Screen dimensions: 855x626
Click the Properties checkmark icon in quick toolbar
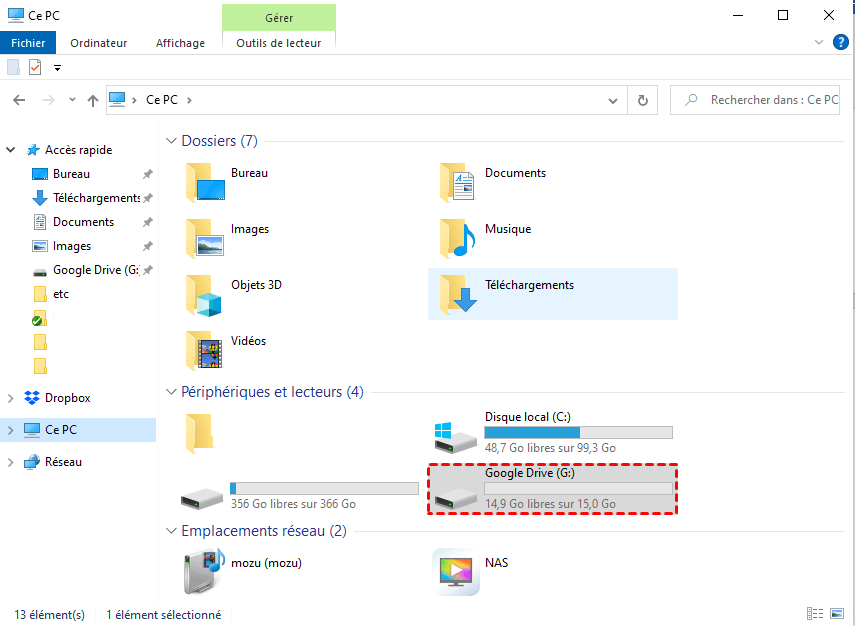[35, 67]
